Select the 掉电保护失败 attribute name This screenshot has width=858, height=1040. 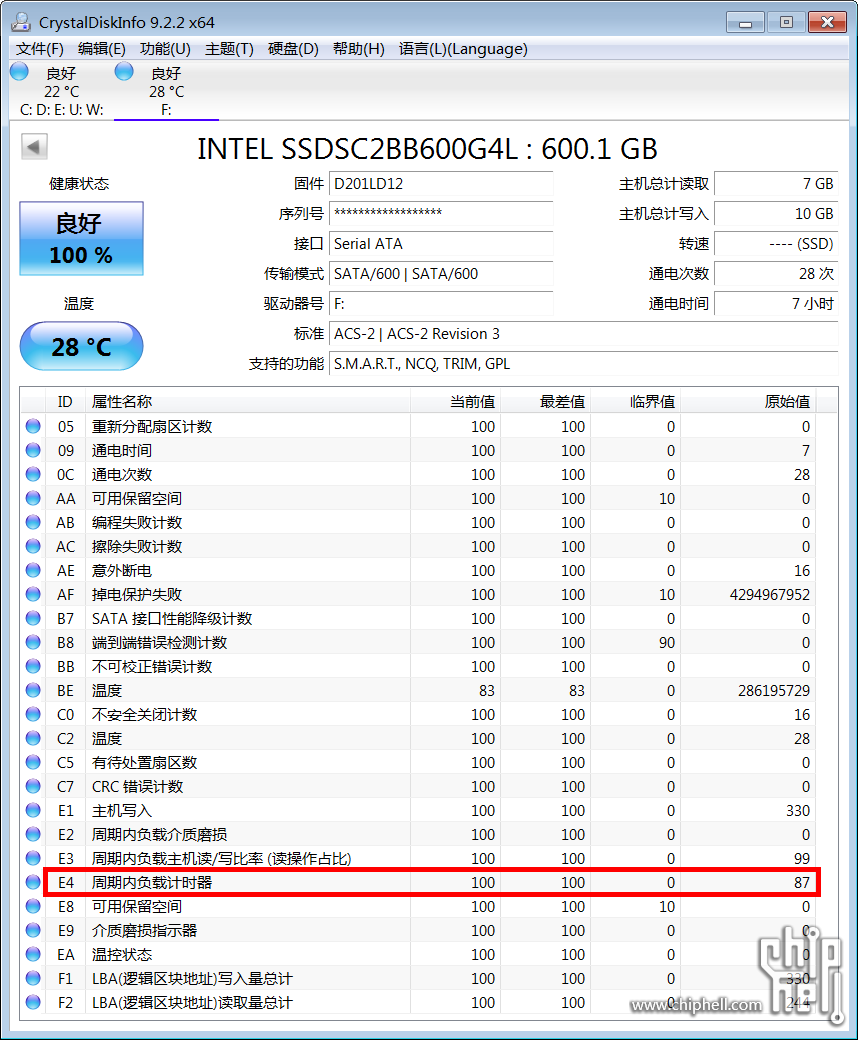tap(137, 594)
